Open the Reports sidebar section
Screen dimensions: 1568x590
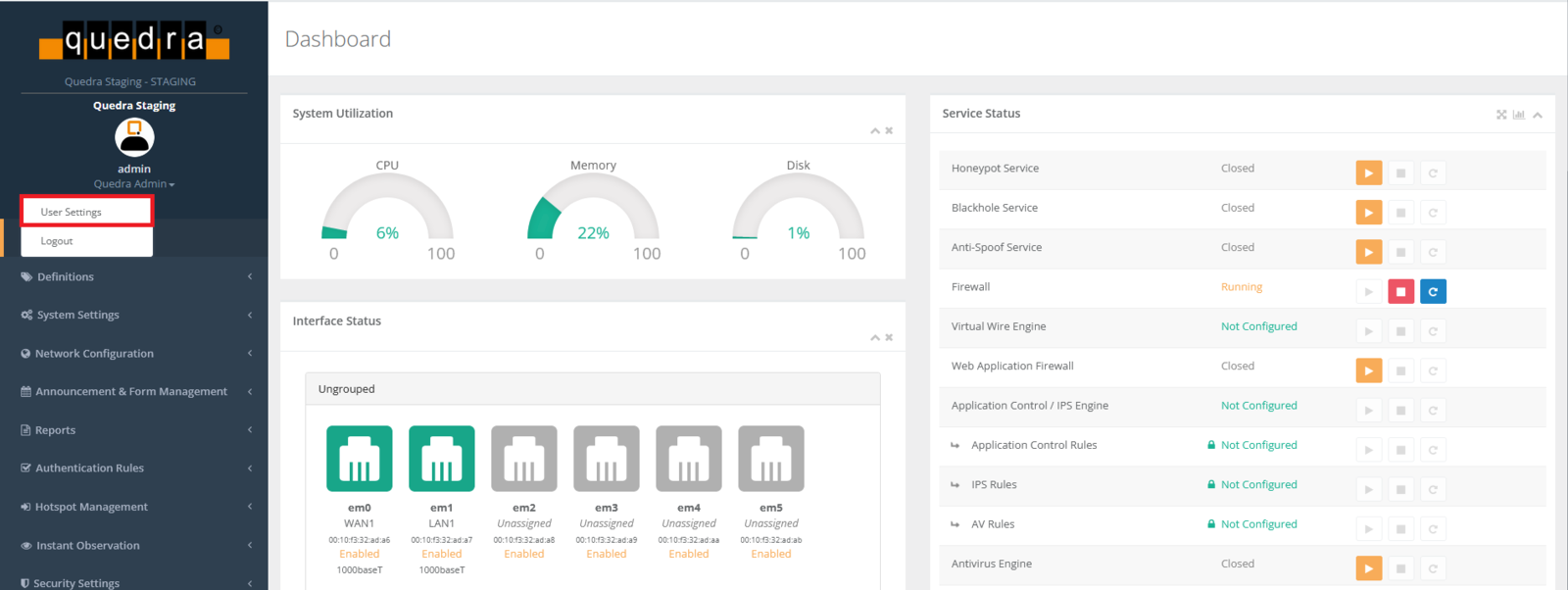point(56,430)
